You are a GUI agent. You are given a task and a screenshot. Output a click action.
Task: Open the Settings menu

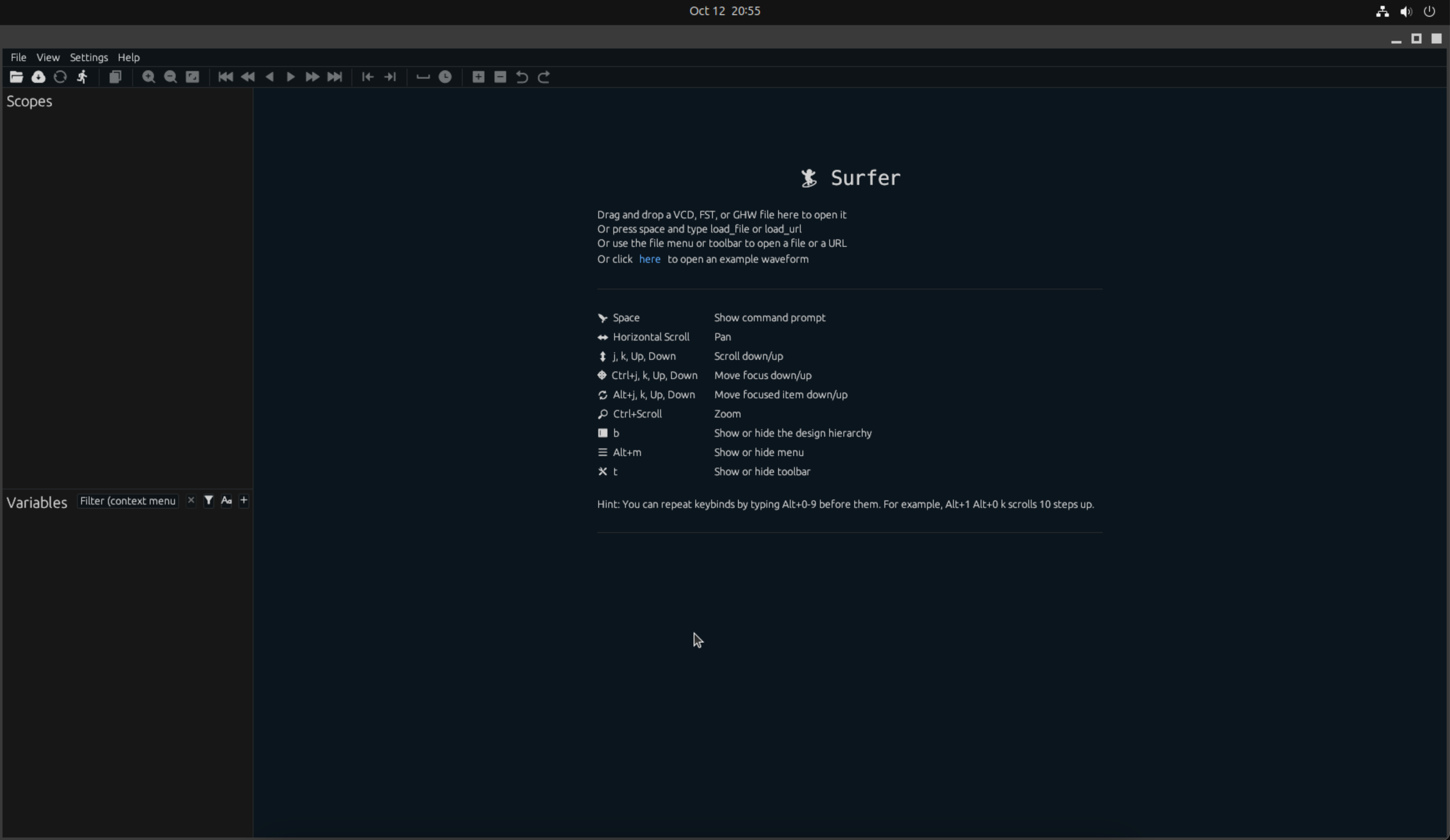(x=89, y=57)
